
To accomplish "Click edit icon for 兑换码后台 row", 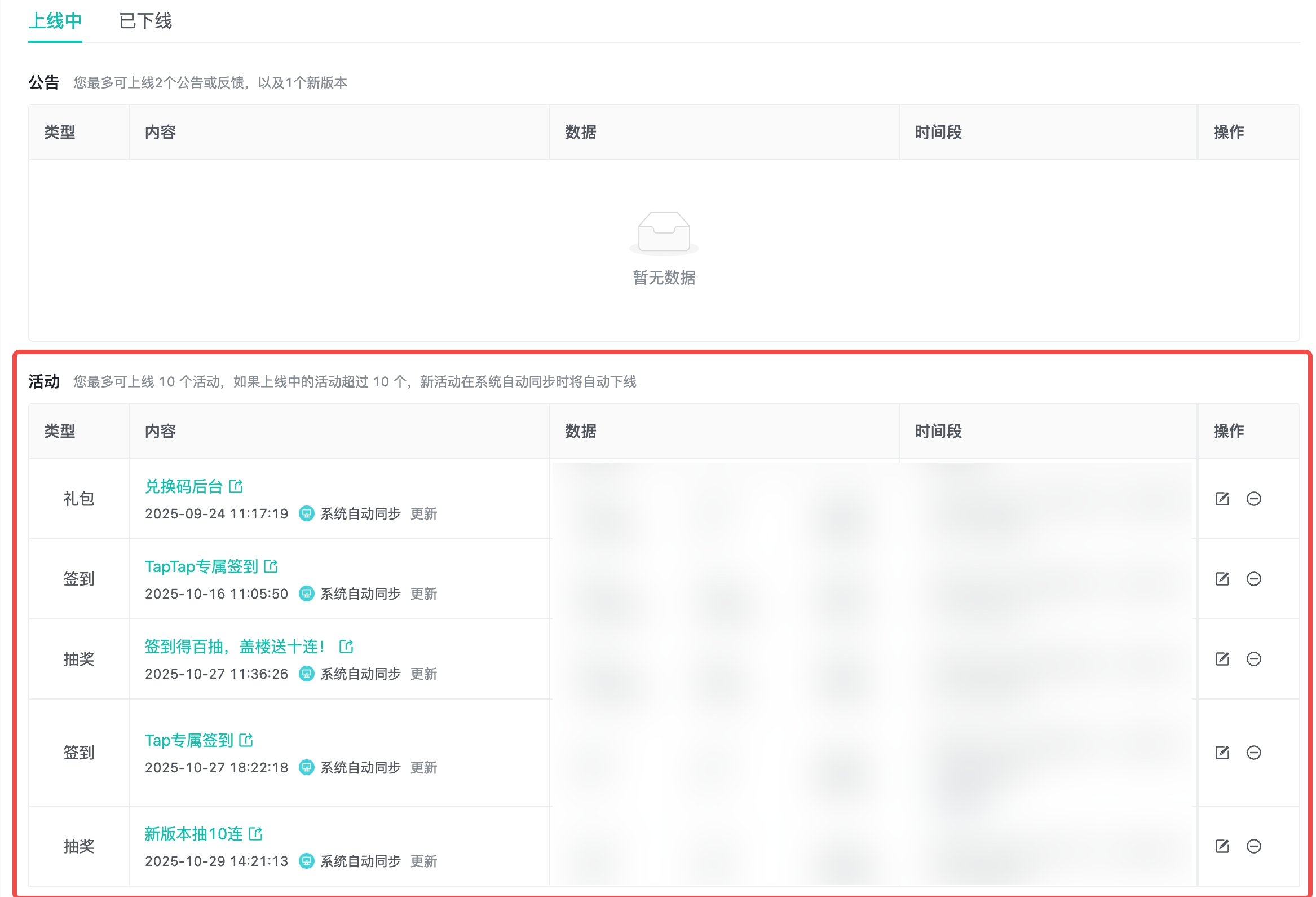I will [1222, 499].
